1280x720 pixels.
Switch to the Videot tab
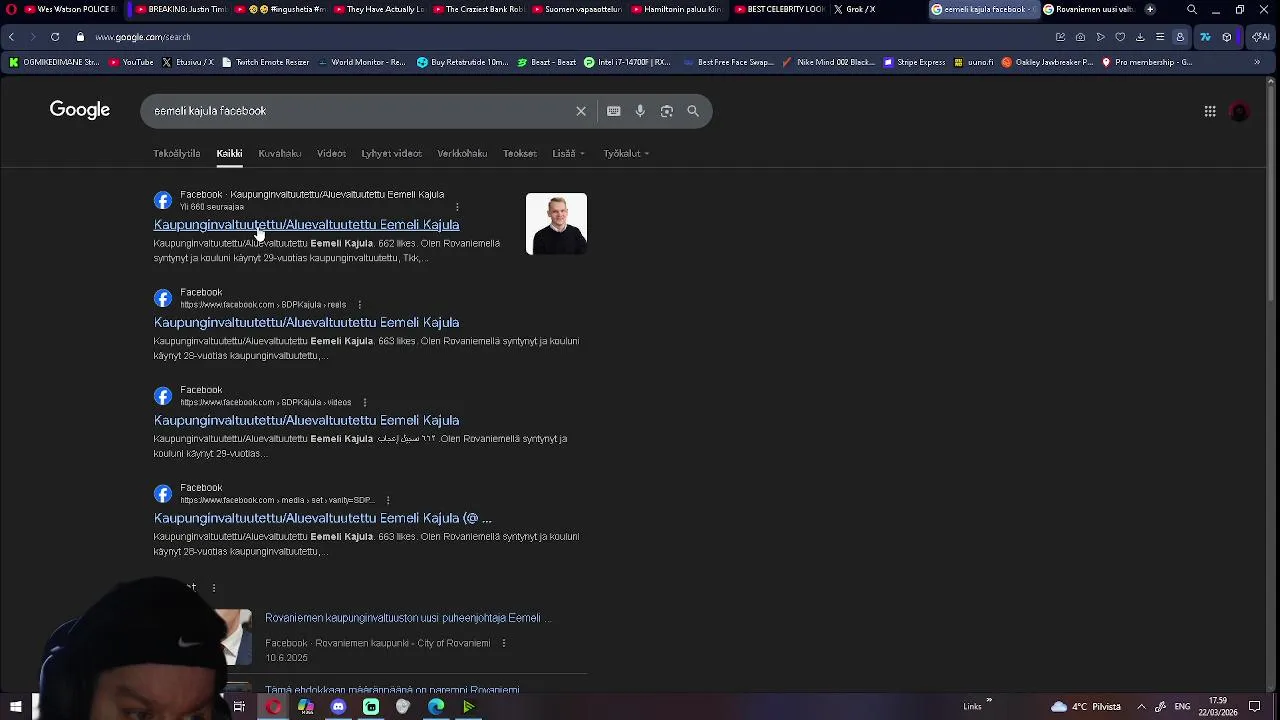331,153
